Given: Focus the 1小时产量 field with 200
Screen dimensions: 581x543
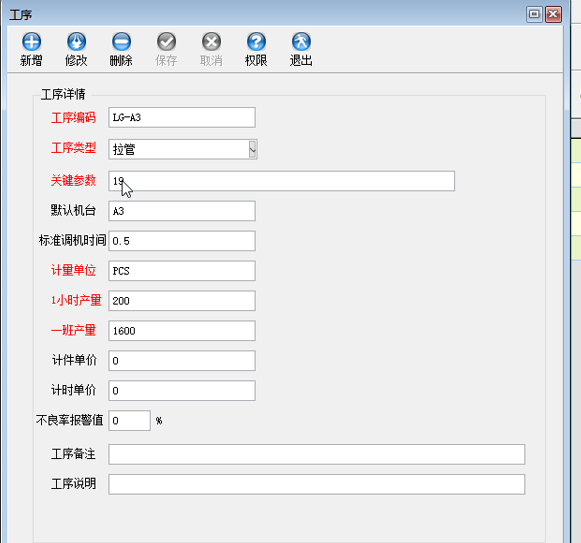Looking at the screenshot, I should coord(182,301).
